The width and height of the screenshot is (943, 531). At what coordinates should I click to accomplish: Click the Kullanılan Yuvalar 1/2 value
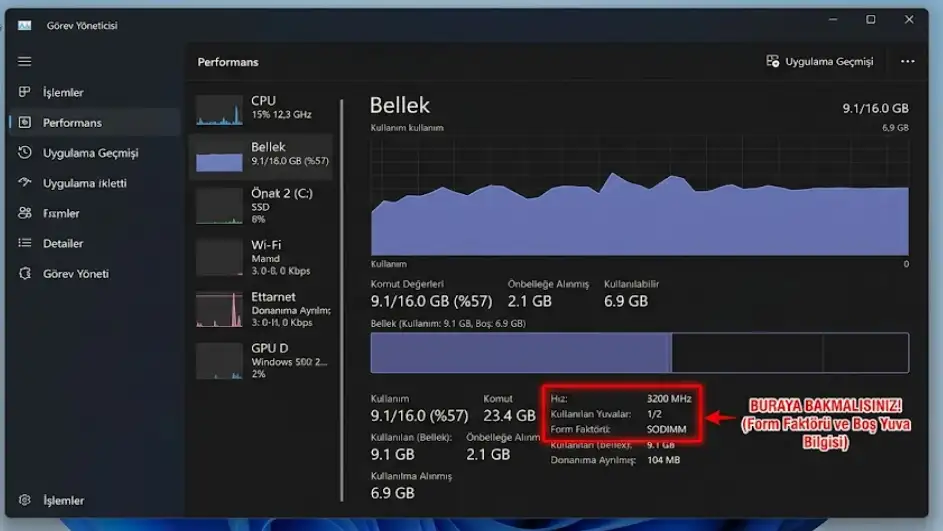tap(654, 414)
